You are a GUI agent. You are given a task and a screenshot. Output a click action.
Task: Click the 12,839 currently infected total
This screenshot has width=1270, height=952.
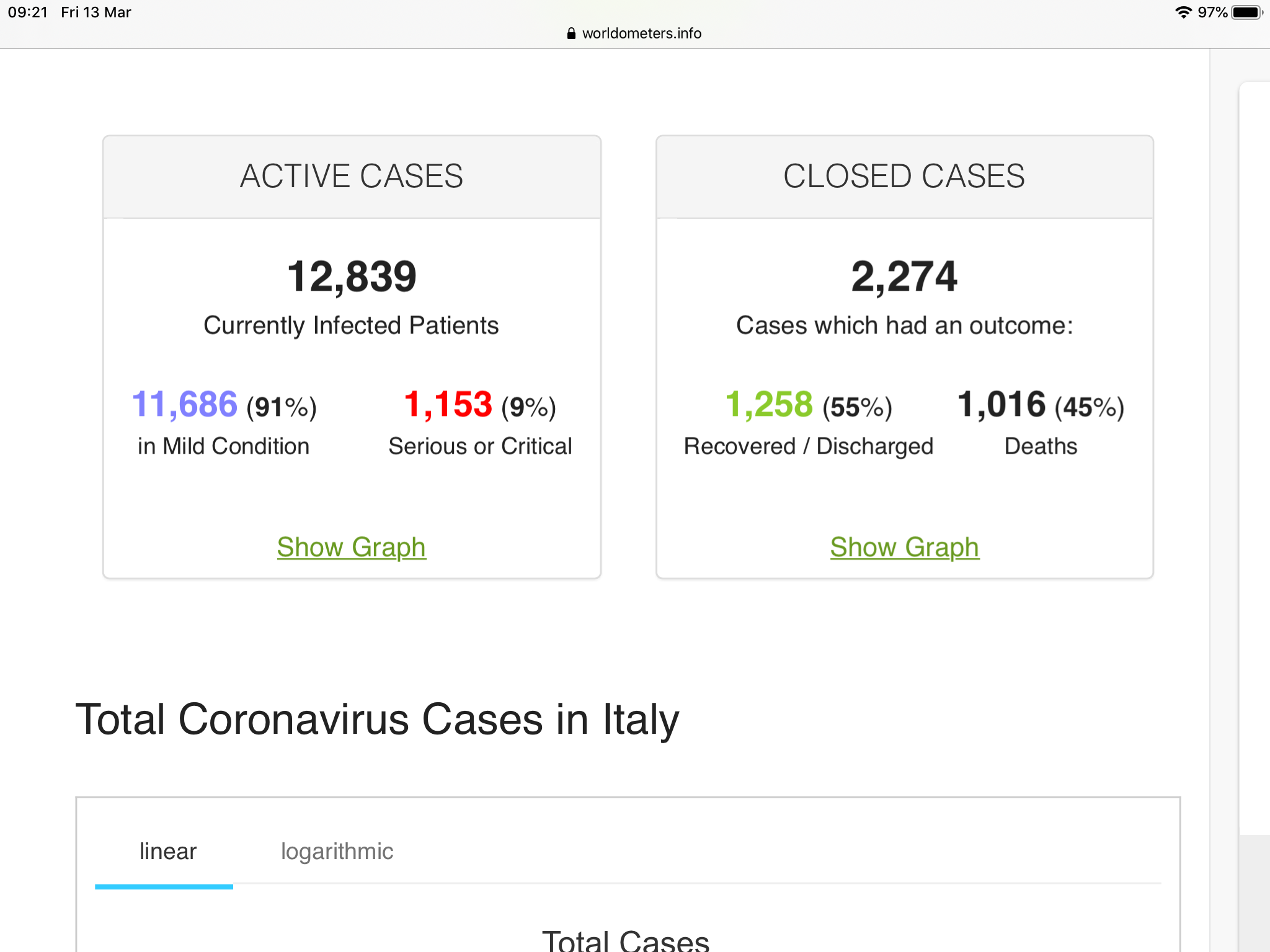[x=352, y=276]
